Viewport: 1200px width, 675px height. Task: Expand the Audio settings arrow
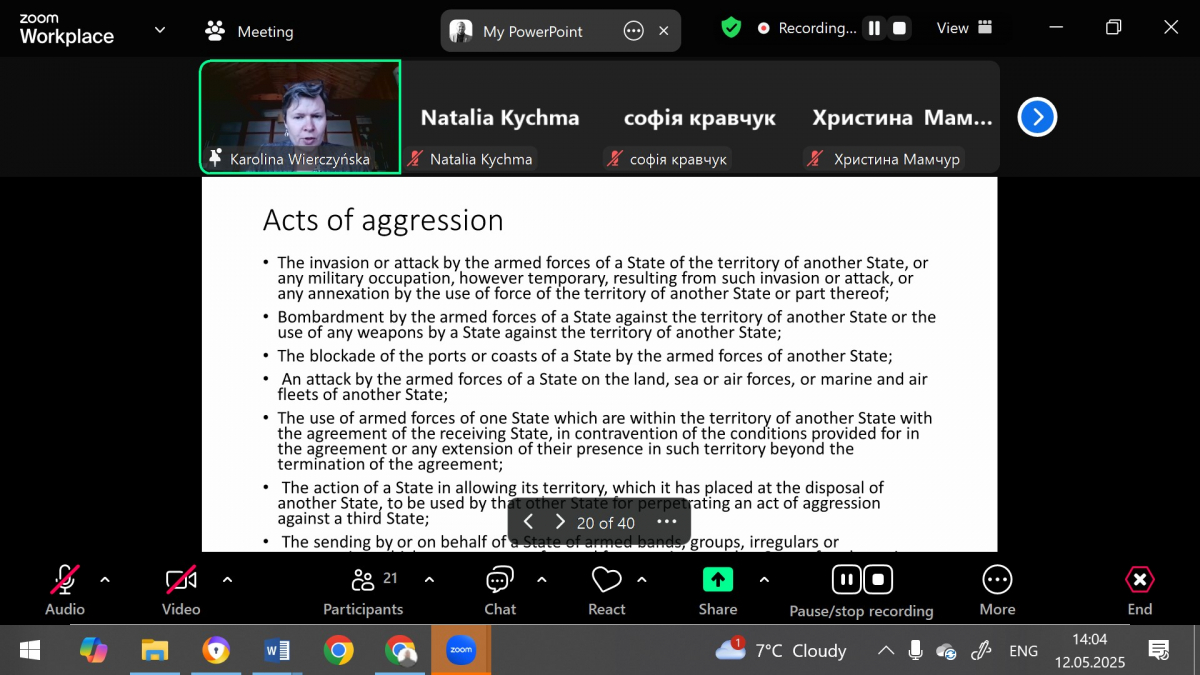(x=105, y=580)
